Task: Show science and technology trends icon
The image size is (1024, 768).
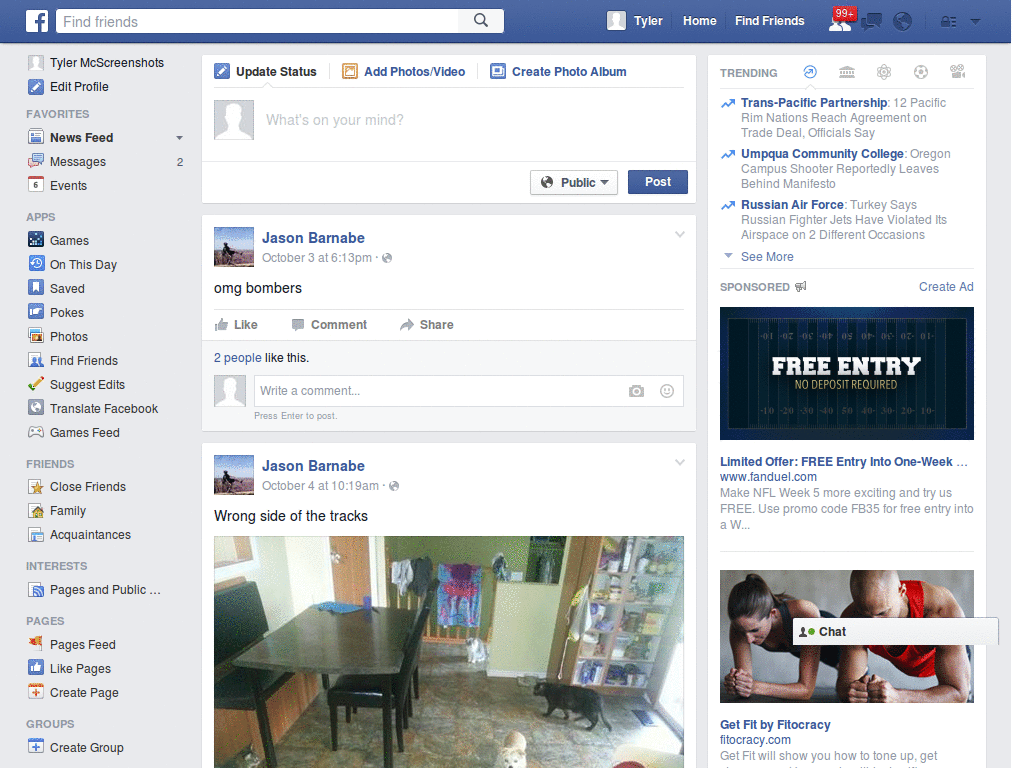Action: [884, 72]
